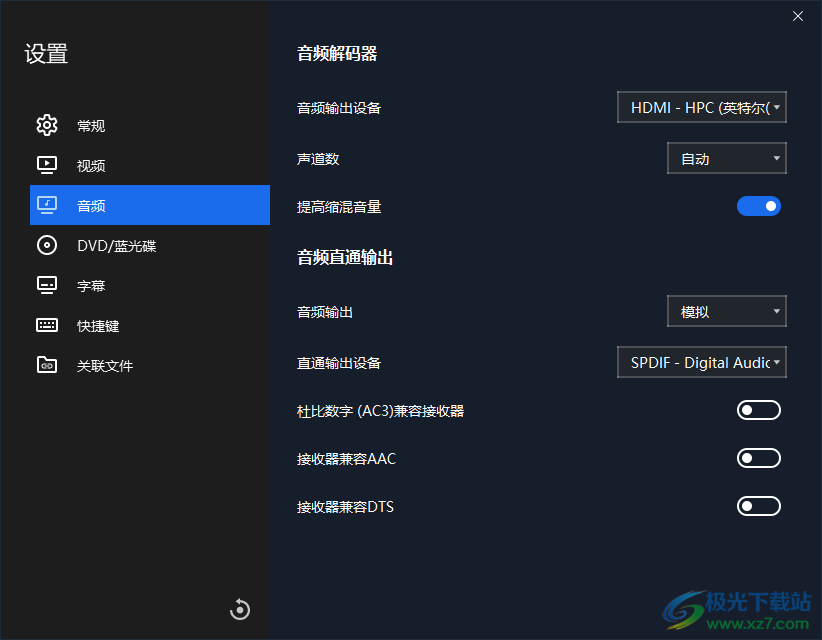Image resolution: width=822 pixels, height=640 pixels.
Task: Click the reset settings circular arrow icon
Action: coord(240,609)
